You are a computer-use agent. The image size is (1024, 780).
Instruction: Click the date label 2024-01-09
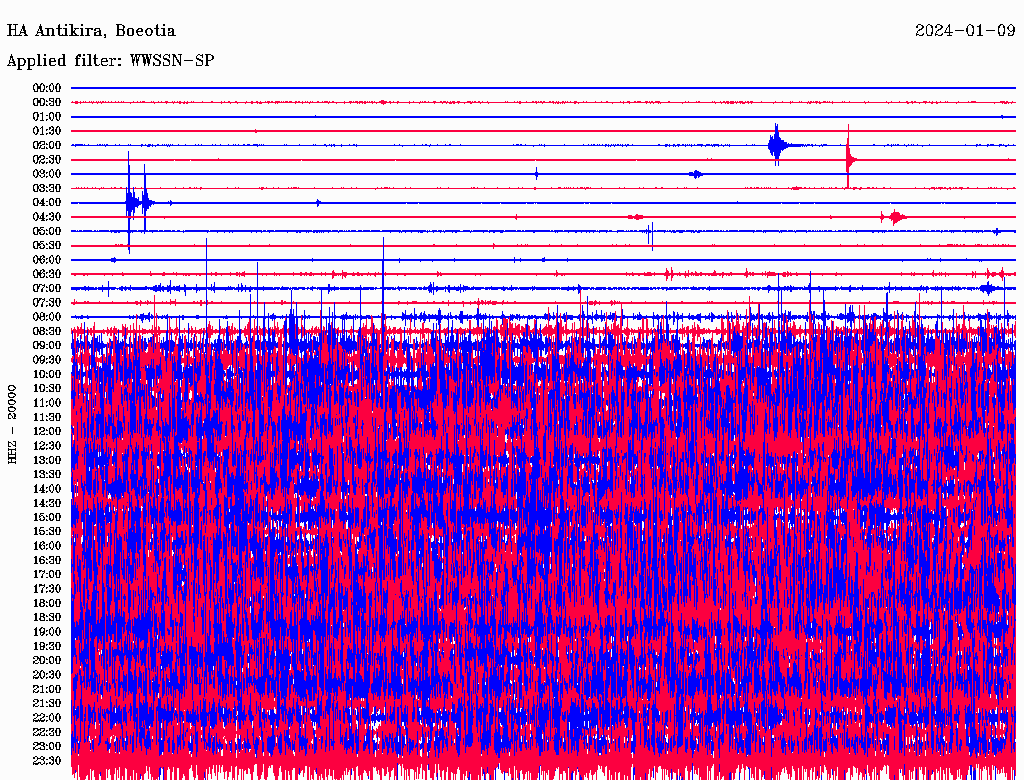click(x=965, y=31)
